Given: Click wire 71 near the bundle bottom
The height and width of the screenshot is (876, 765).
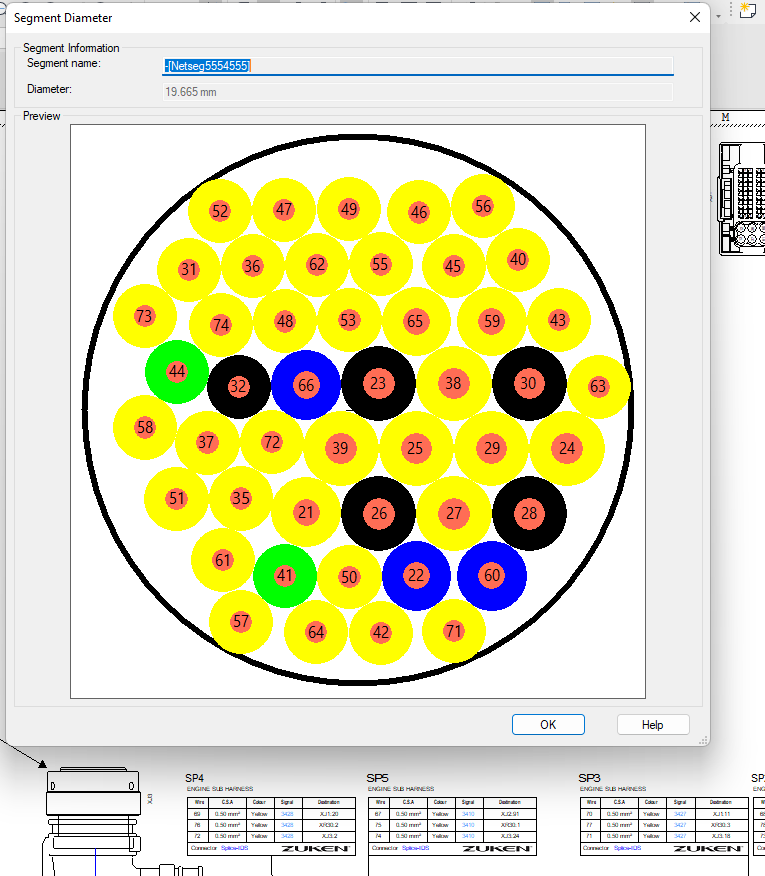Looking at the screenshot, I should click(454, 631).
